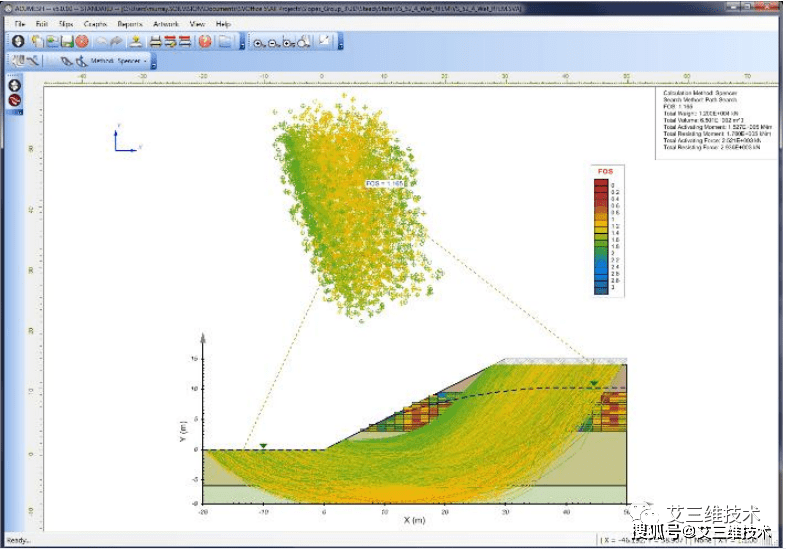Screen dimensions: 786x549
Task: Click the green Save disk icon
Action: (66, 42)
